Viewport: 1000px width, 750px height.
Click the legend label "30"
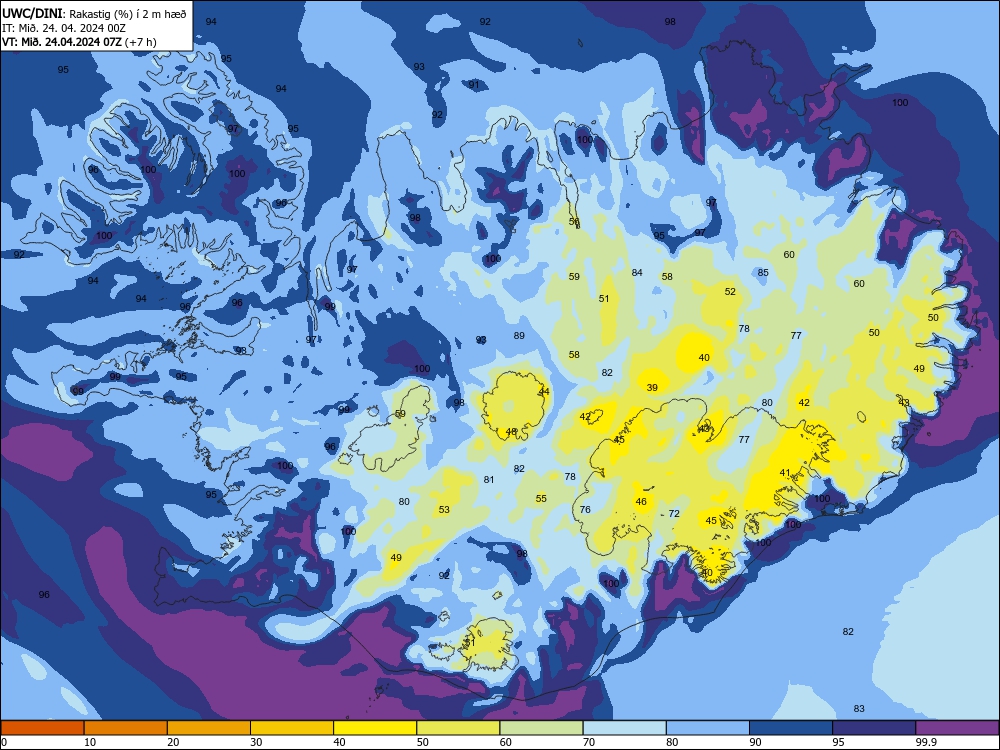click(256, 742)
